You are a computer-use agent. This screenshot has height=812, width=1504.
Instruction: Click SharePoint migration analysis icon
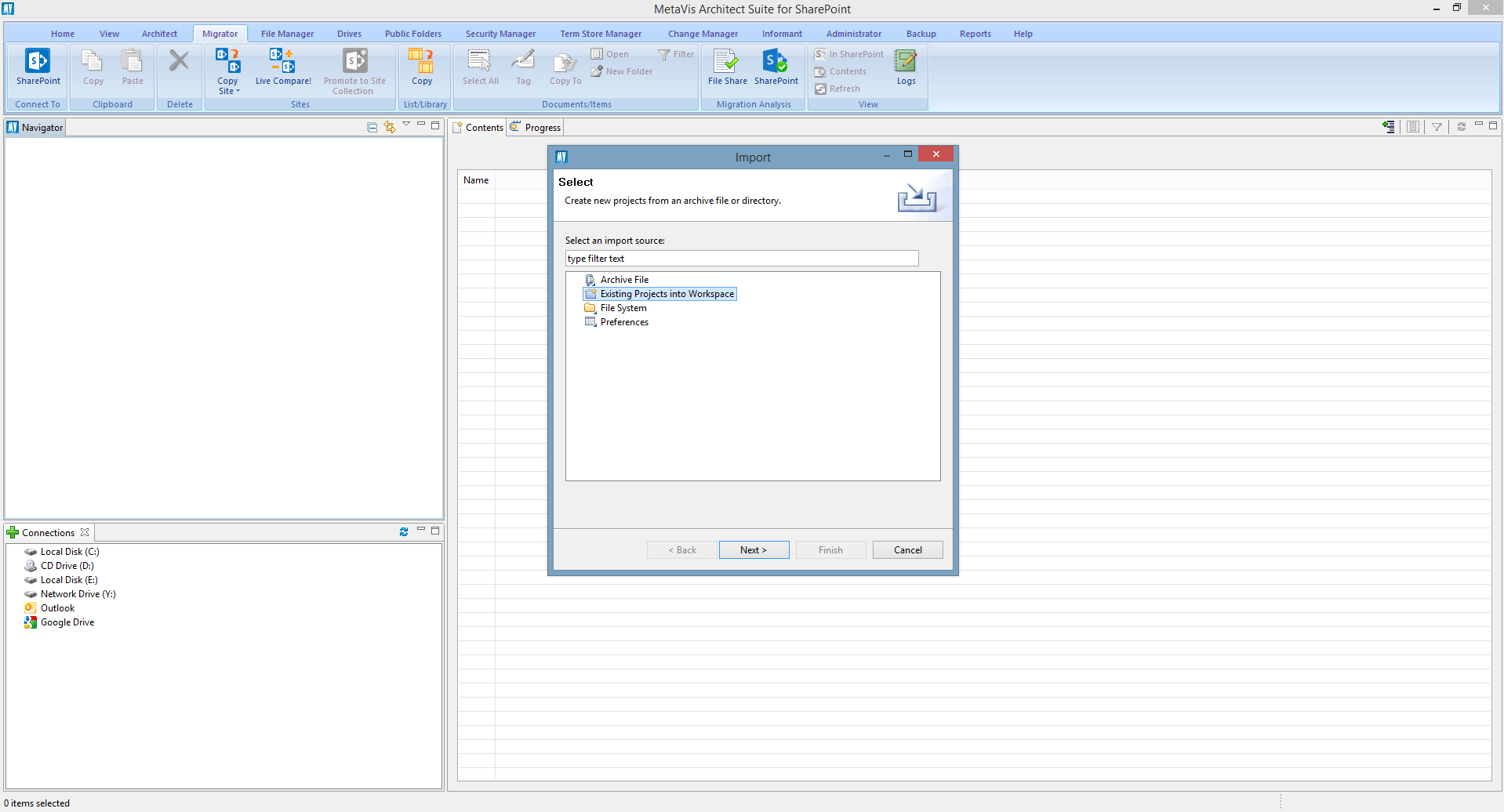776,67
